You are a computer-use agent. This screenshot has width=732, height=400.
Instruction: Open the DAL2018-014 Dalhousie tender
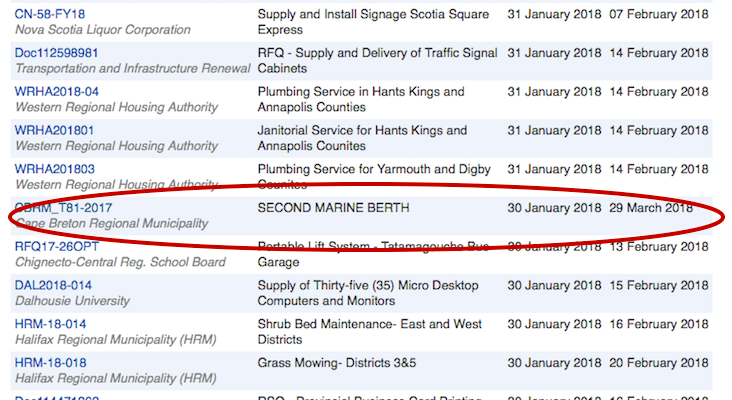[52, 285]
